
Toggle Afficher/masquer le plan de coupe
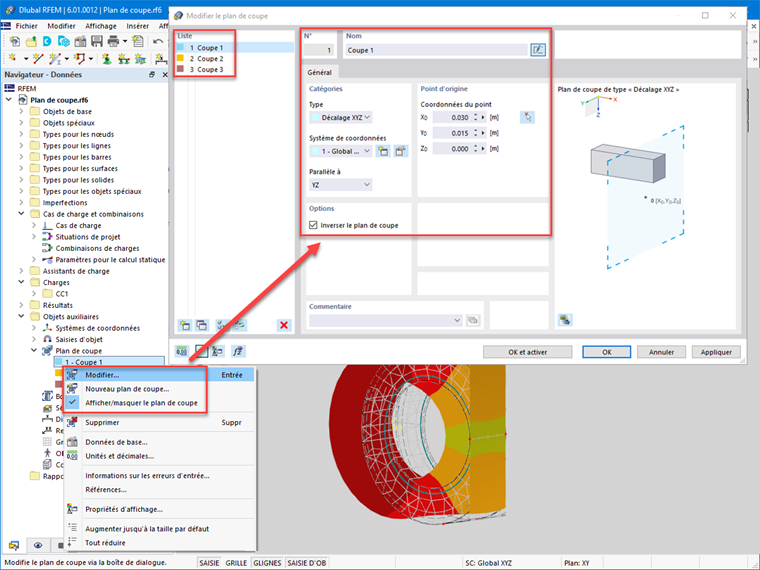point(141,403)
